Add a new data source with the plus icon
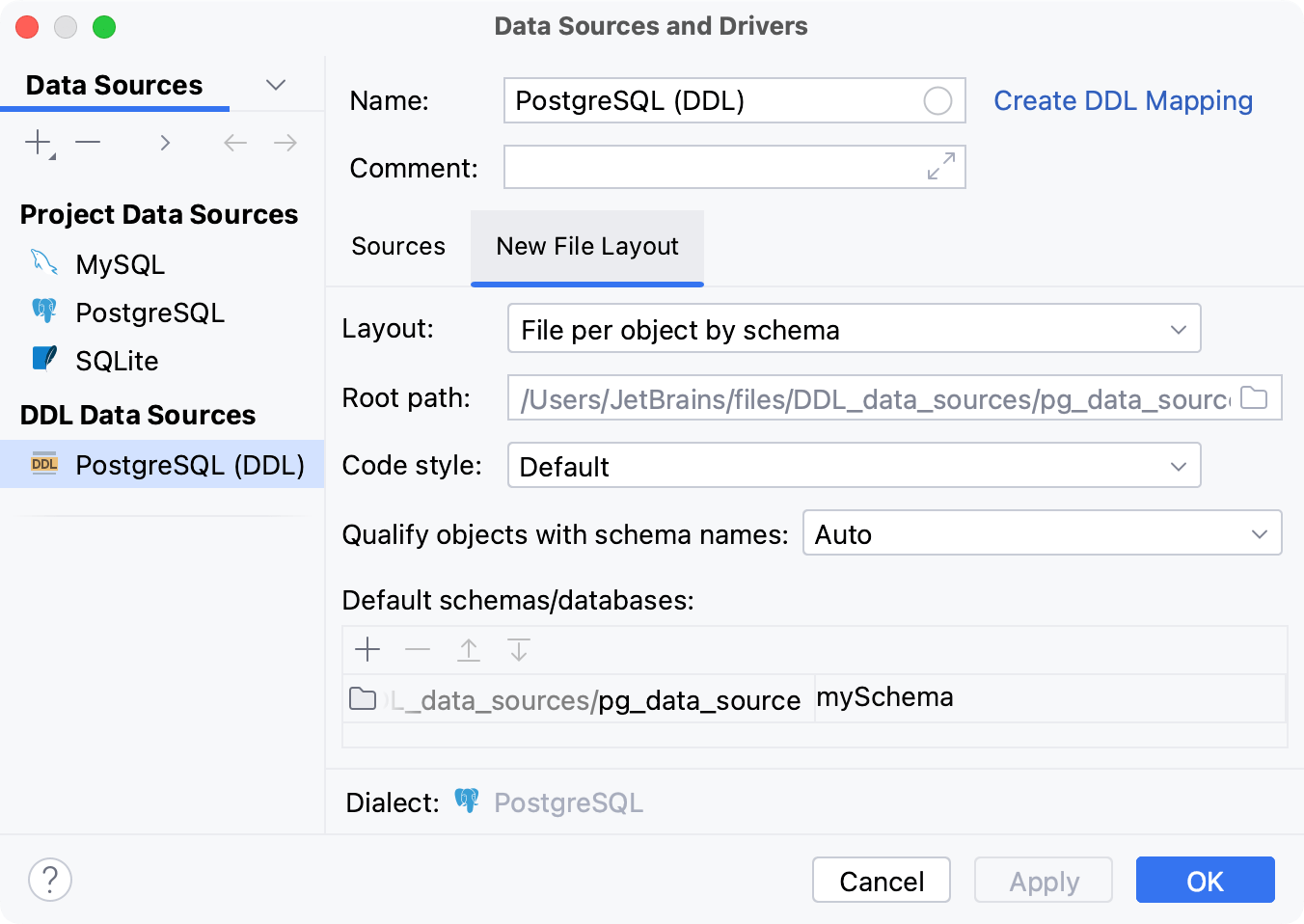 point(36,142)
